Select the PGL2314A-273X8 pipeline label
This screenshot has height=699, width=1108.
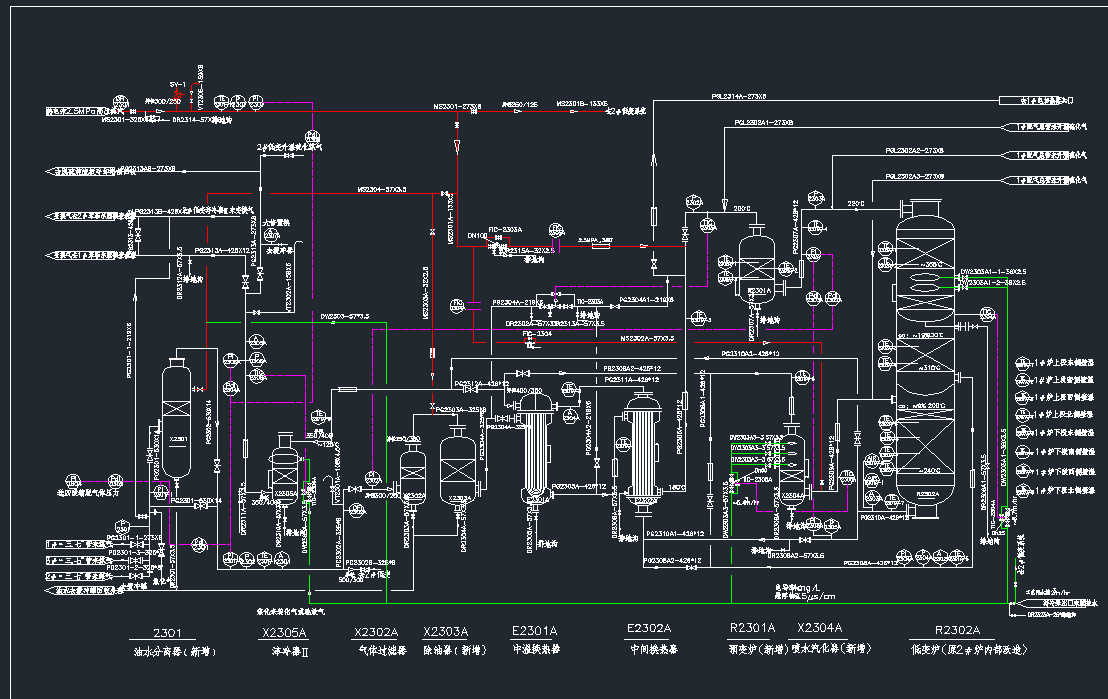738,97
